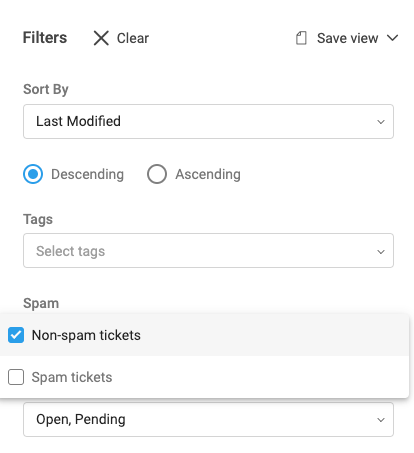Screen dimensions: 414x453
Task: Click the Select tags chevron arrow
Action: coord(381,252)
